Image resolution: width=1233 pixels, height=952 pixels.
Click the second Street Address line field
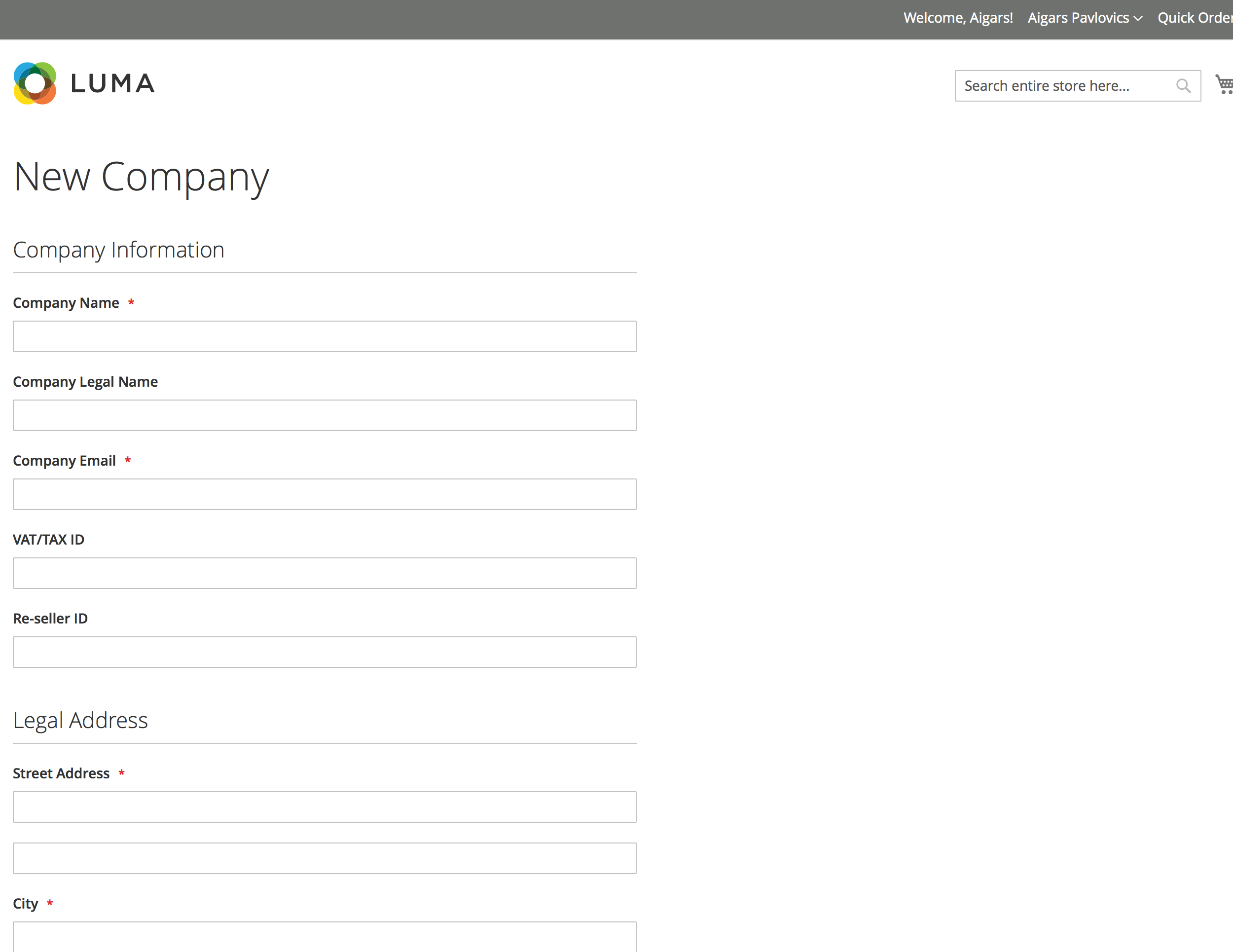[325, 858]
